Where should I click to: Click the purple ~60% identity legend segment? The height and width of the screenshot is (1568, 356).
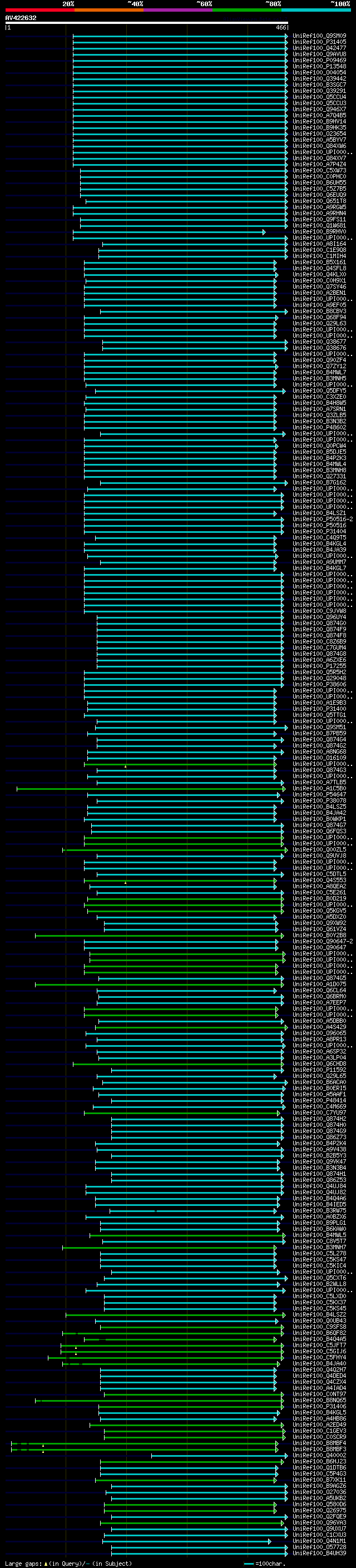pos(177,11)
